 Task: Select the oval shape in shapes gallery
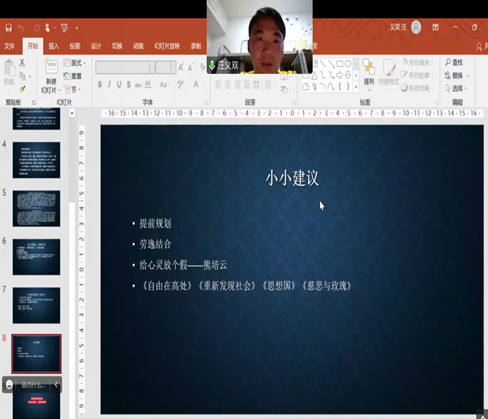348,63
